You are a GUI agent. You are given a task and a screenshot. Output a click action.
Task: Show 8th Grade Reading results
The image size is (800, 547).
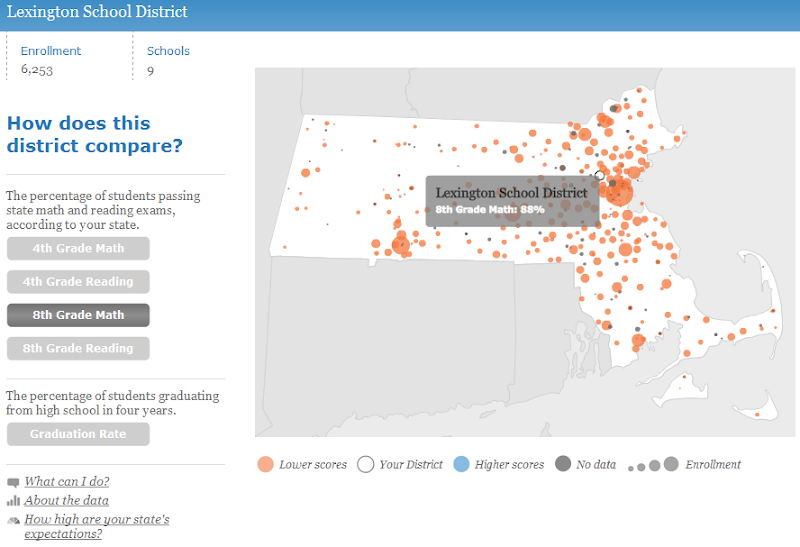click(78, 348)
